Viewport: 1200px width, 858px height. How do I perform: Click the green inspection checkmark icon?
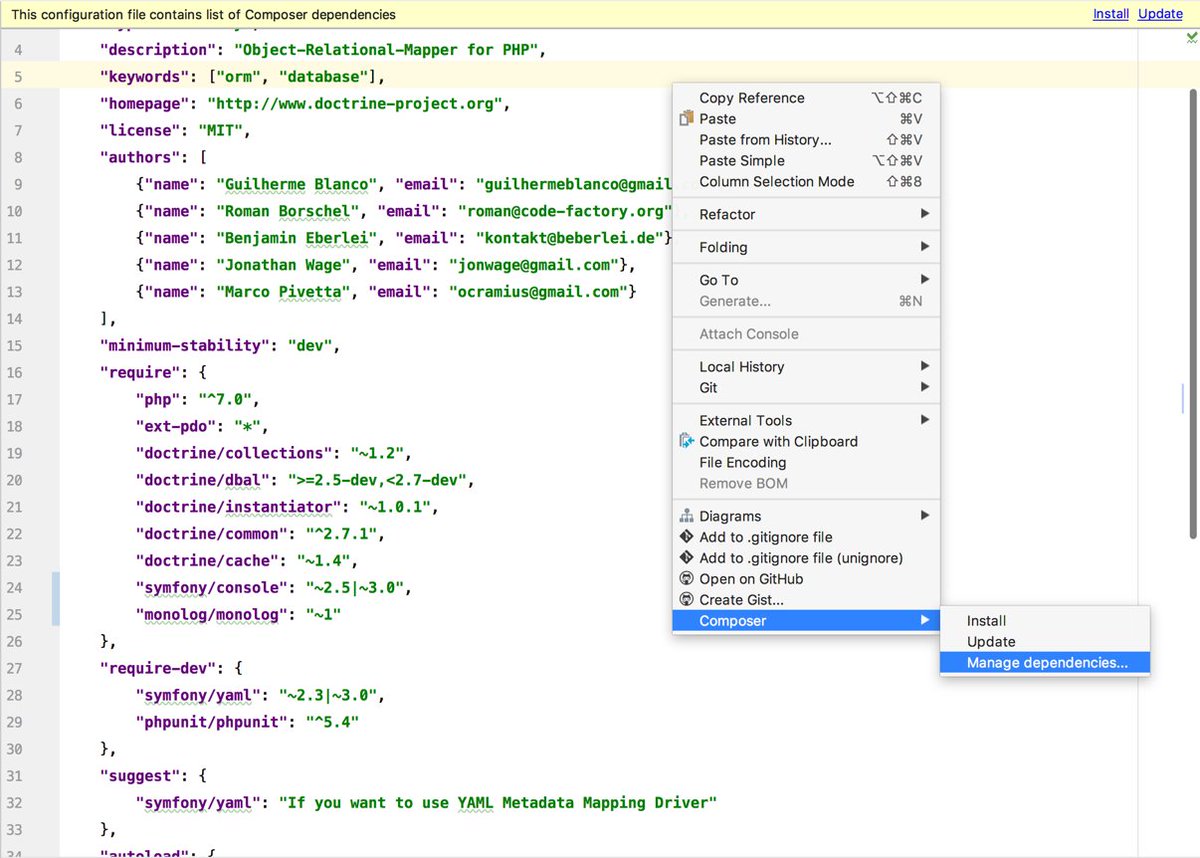click(x=1191, y=38)
